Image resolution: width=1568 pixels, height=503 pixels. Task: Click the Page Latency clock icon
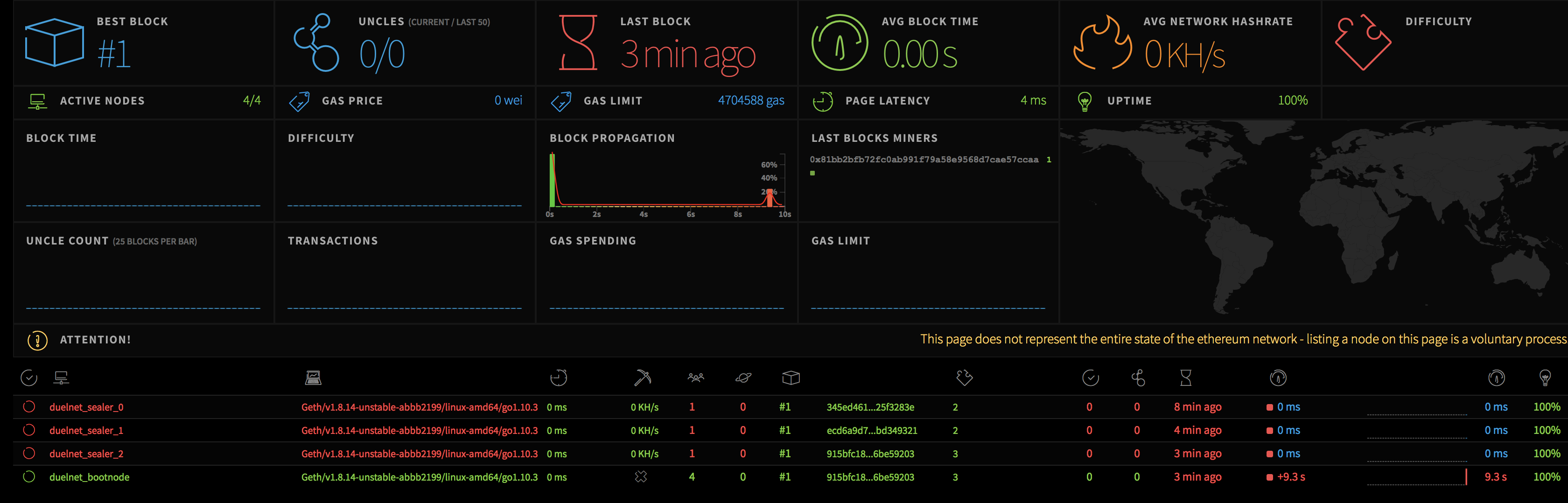[822, 101]
